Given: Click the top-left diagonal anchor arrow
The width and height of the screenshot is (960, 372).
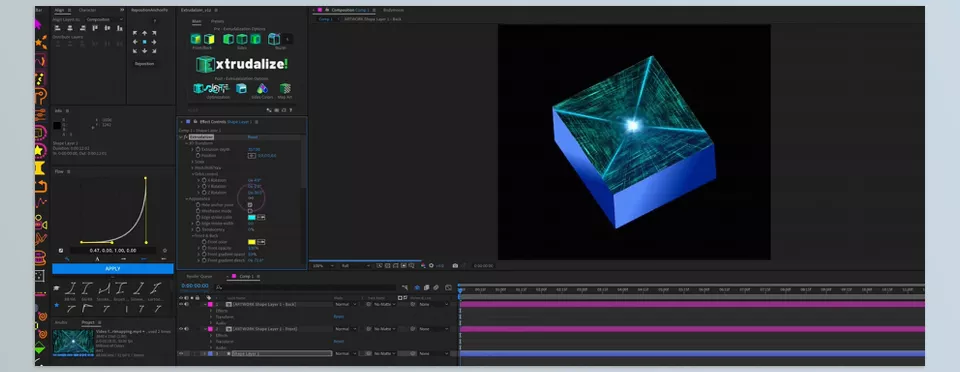Looking at the screenshot, I should pos(135,33).
